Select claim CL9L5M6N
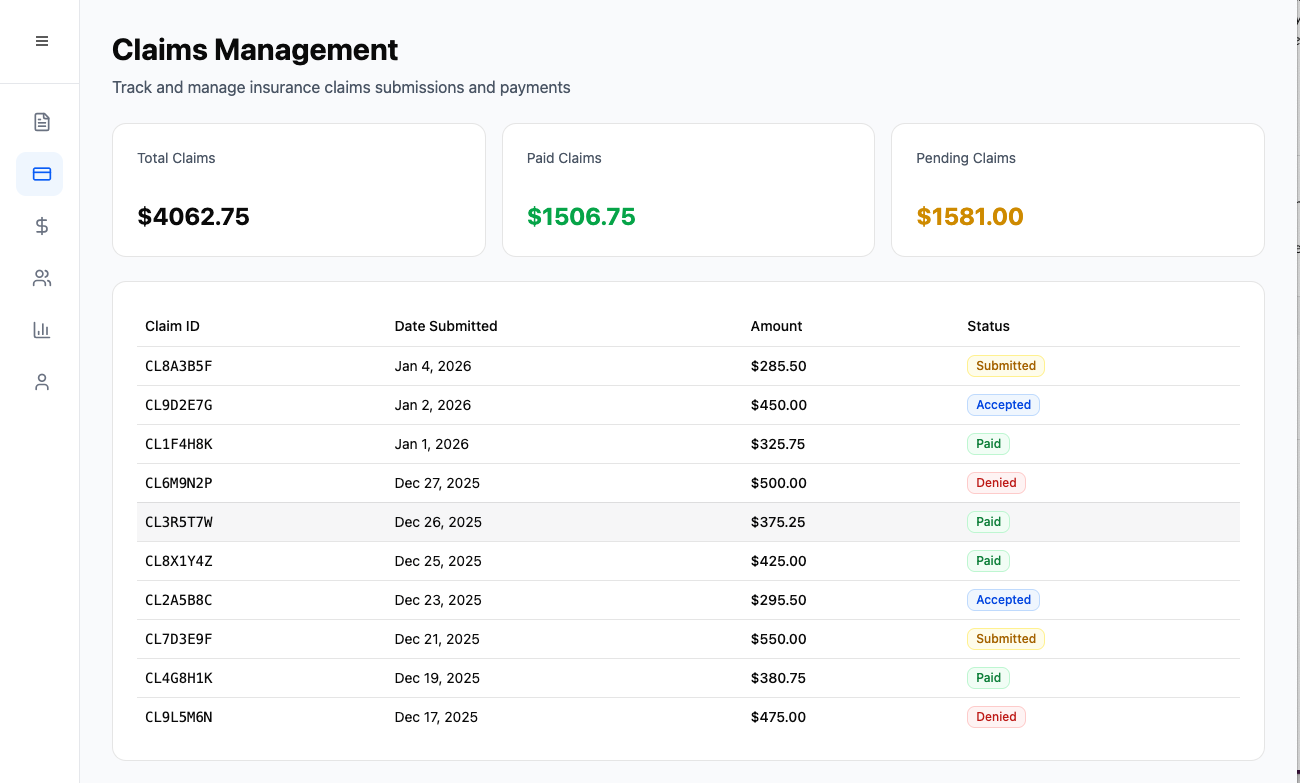The width and height of the screenshot is (1300, 783). pos(688,717)
